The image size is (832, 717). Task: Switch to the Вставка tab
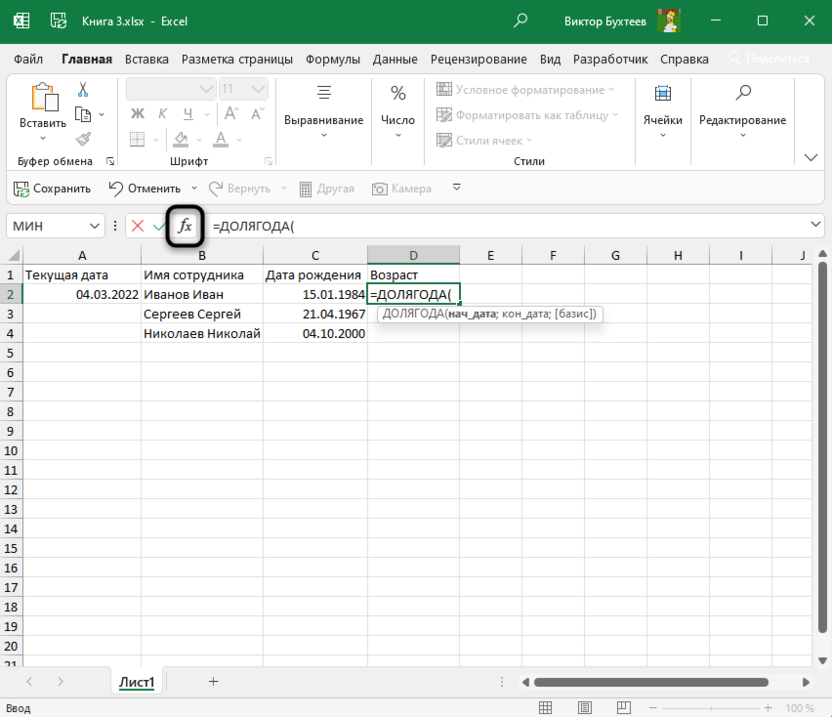(147, 59)
